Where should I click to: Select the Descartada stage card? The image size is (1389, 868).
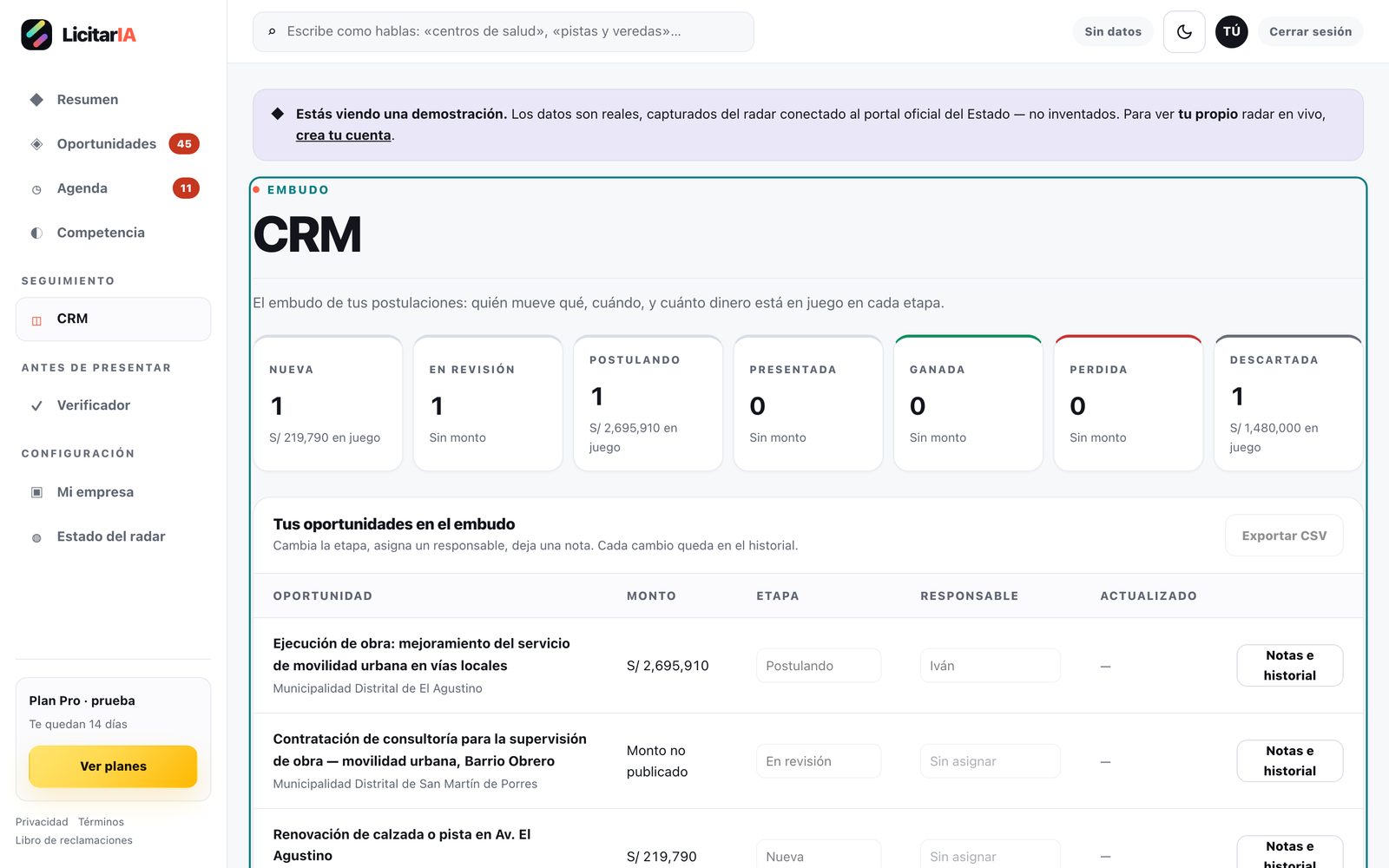pos(1288,404)
